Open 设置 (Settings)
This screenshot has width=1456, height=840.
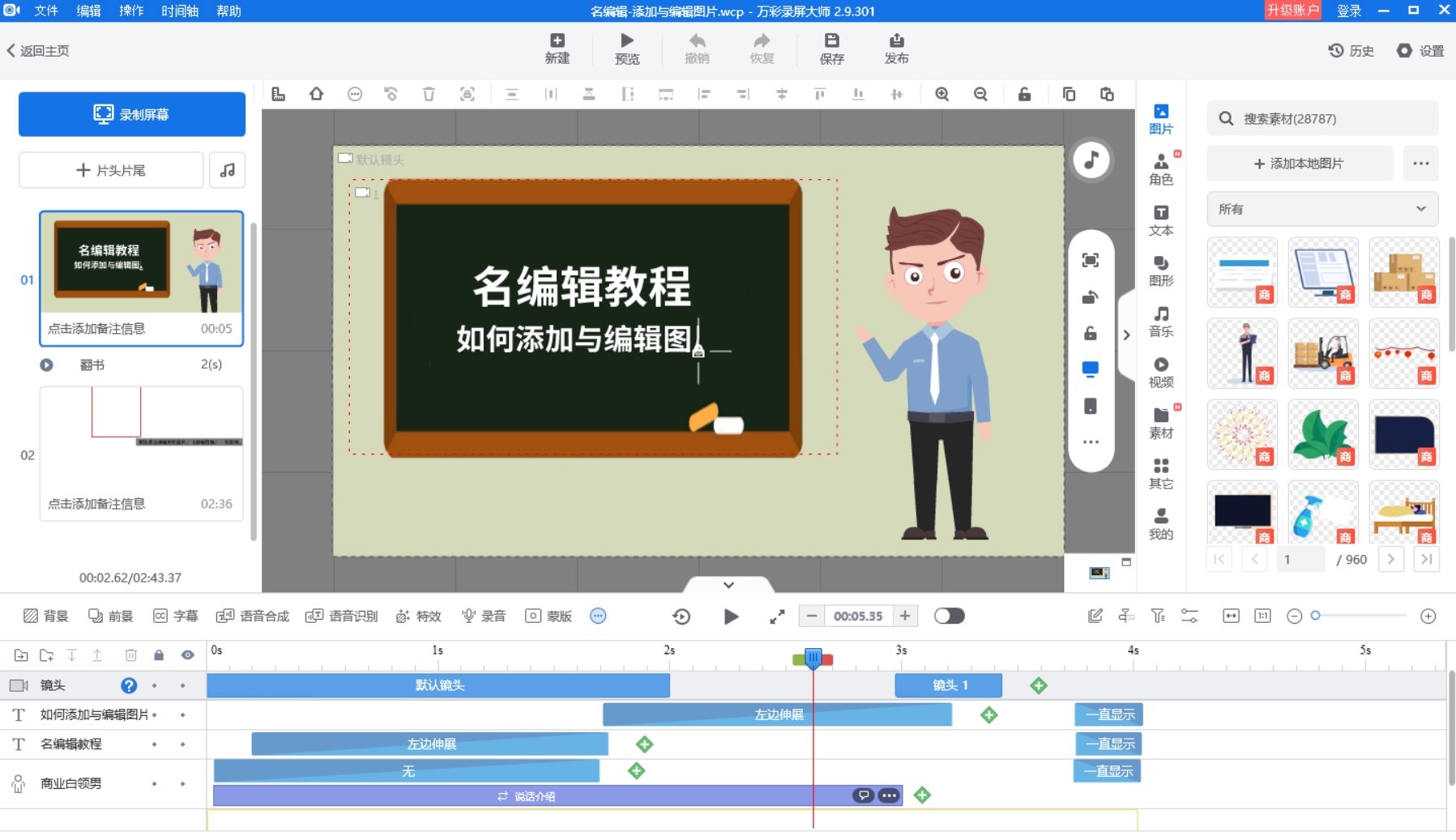pos(1420,50)
